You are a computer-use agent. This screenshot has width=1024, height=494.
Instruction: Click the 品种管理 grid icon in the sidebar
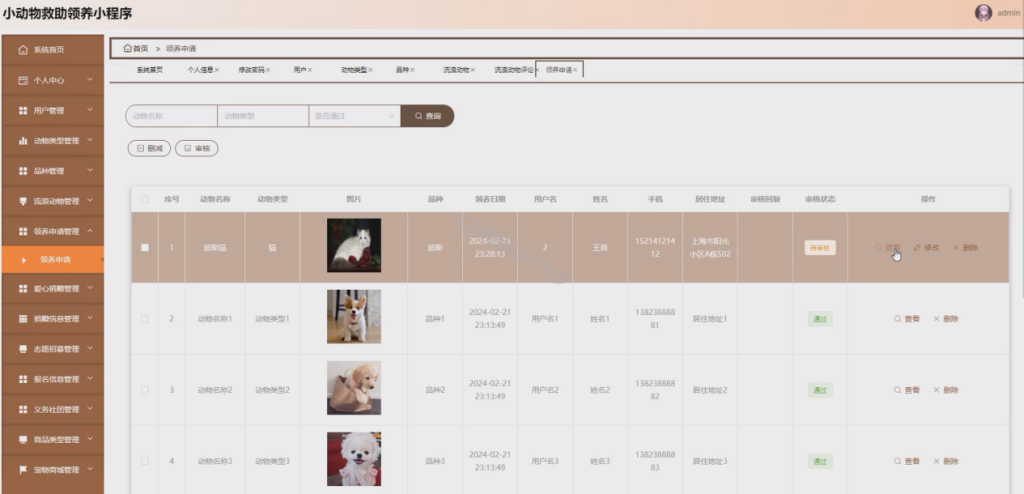click(x=23, y=171)
